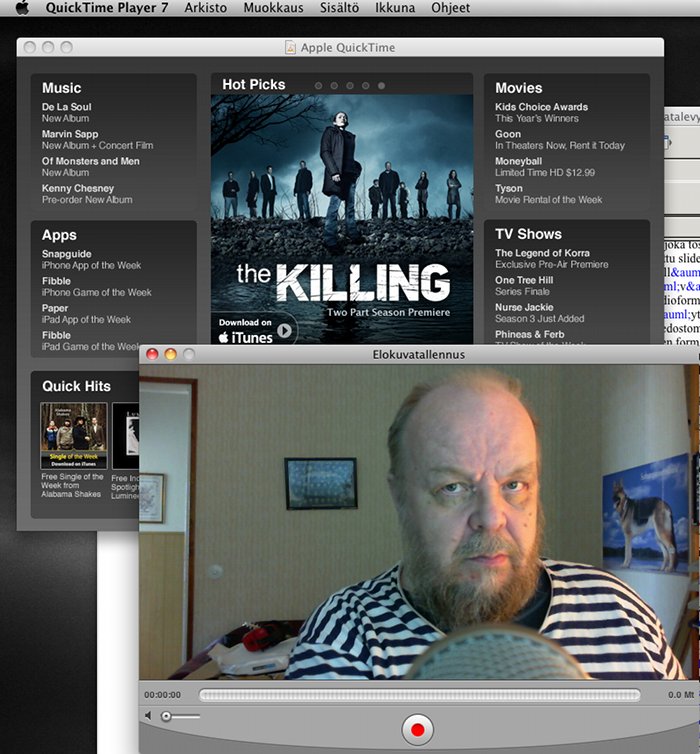700x754 pixels.
Task: Open the De La Soul music link
Action: click(66, 112)
